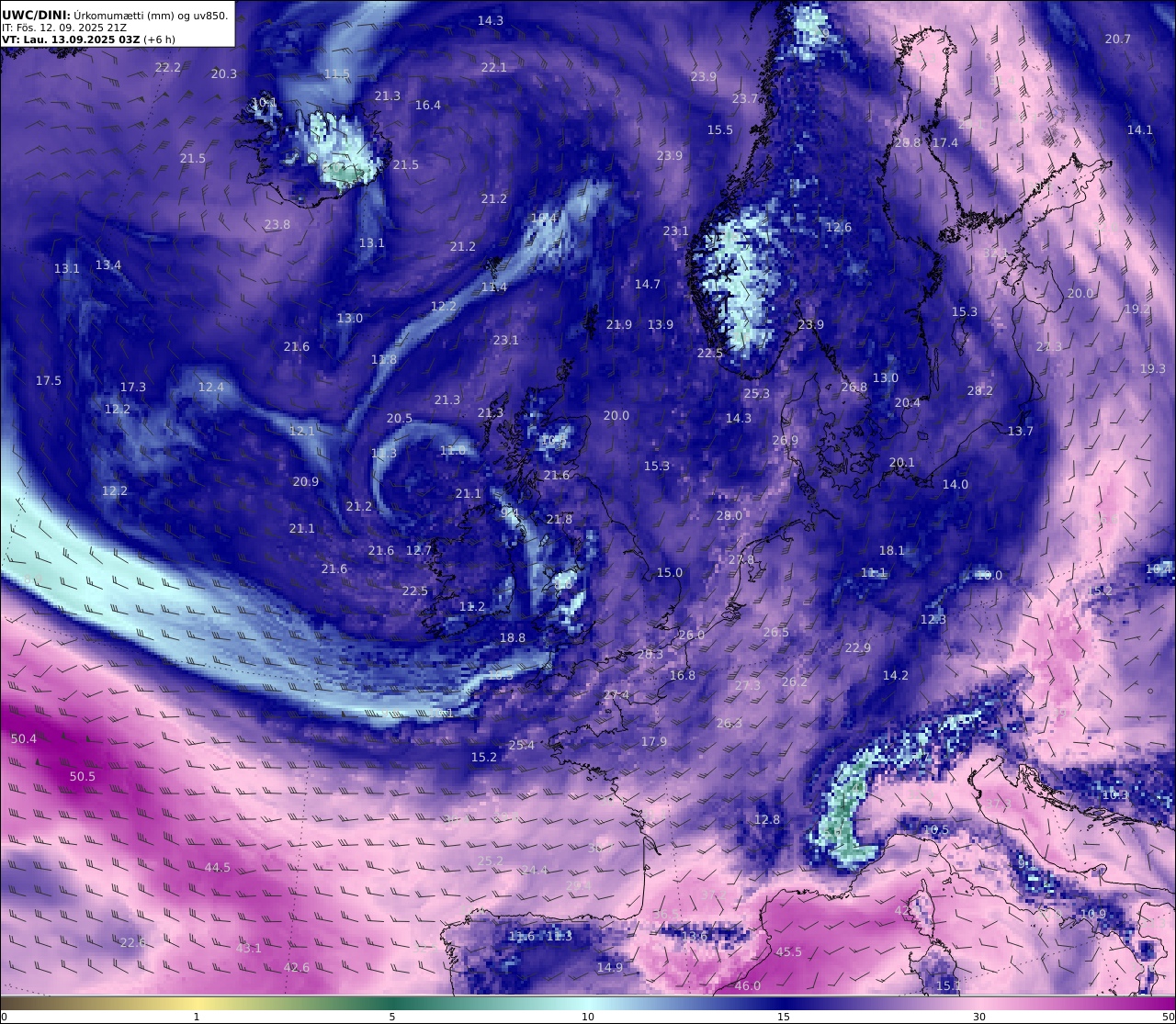Click the 20.3 value label
The height and width of the screenshot is (1024, 1176).
(223, 73)
